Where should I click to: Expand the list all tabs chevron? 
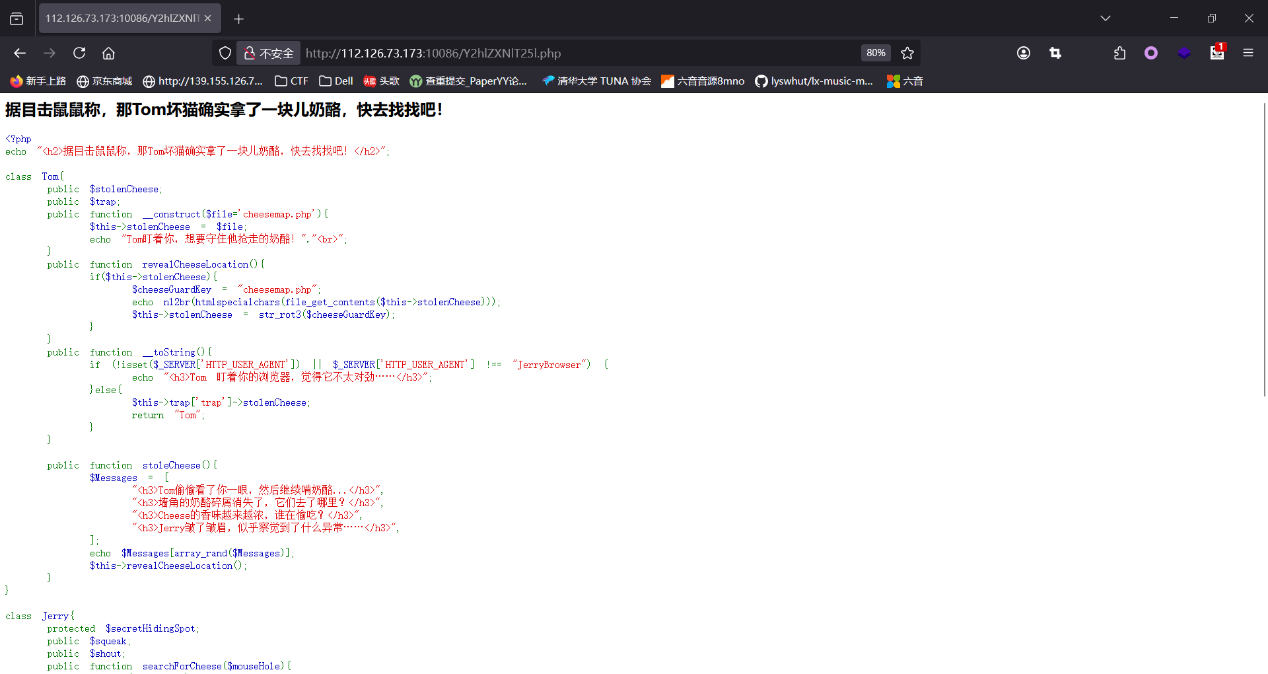point(1105,18)
